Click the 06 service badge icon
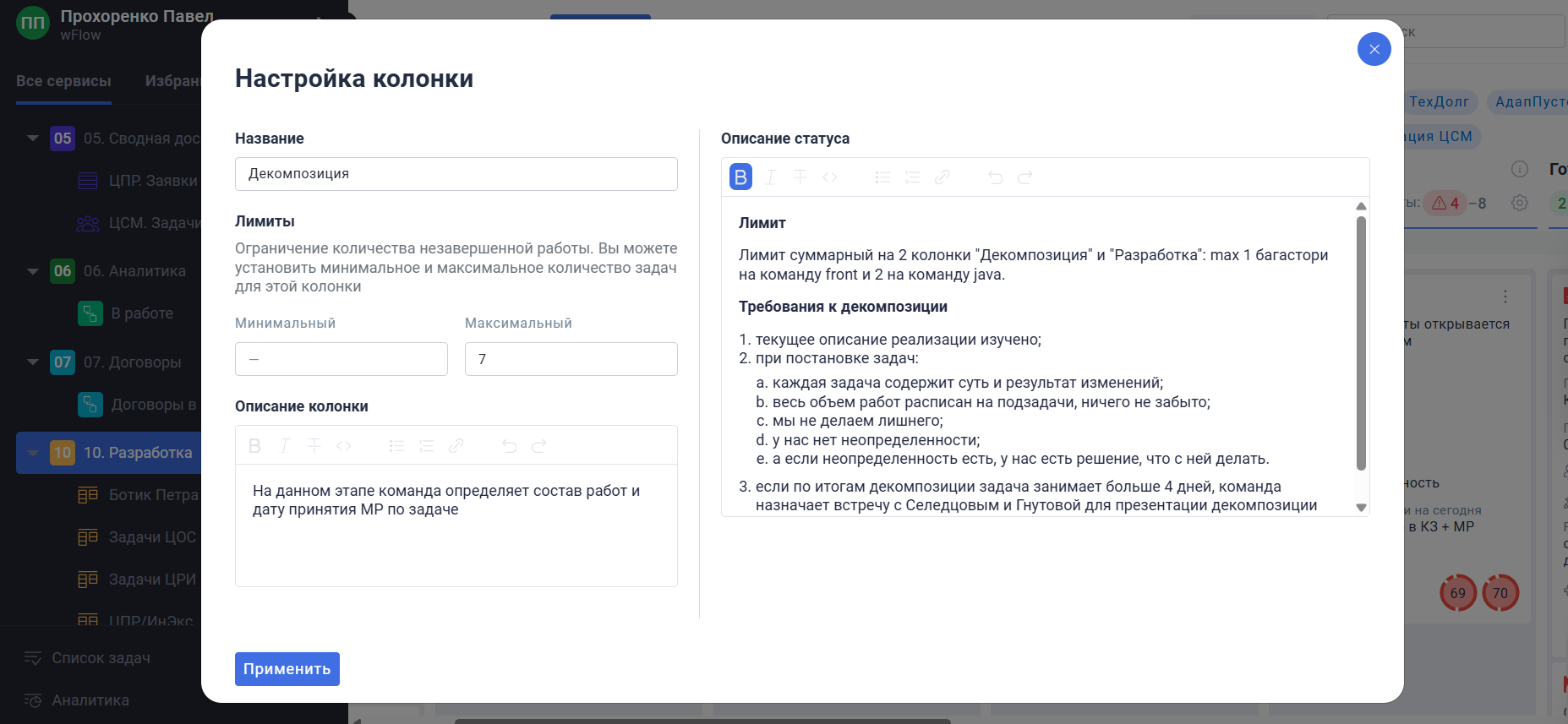Image resolution: width=1568 pixels, height=724 pixels. [x=63, y=271]
